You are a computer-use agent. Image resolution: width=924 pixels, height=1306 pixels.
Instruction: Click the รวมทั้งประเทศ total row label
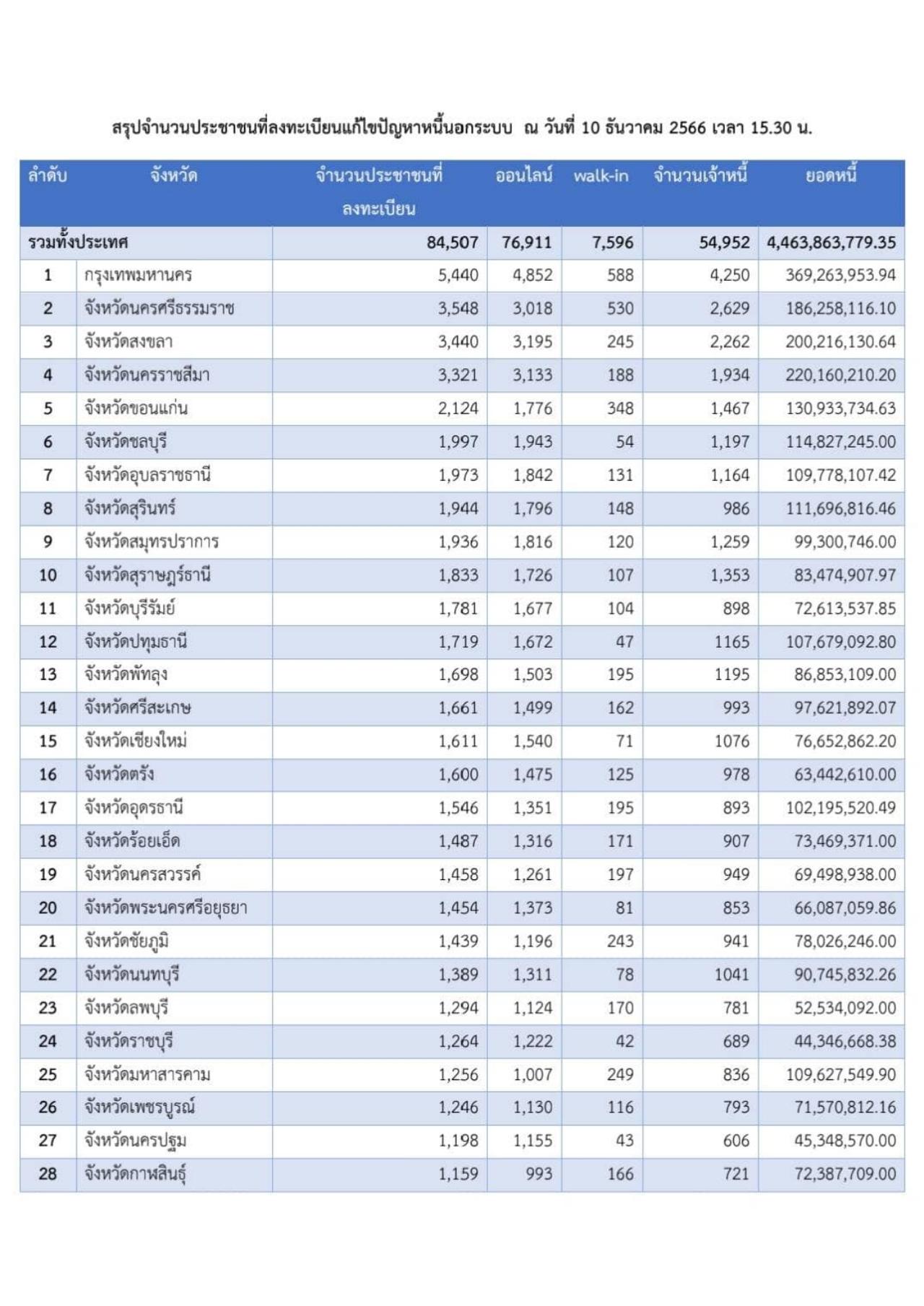[78, 243]
